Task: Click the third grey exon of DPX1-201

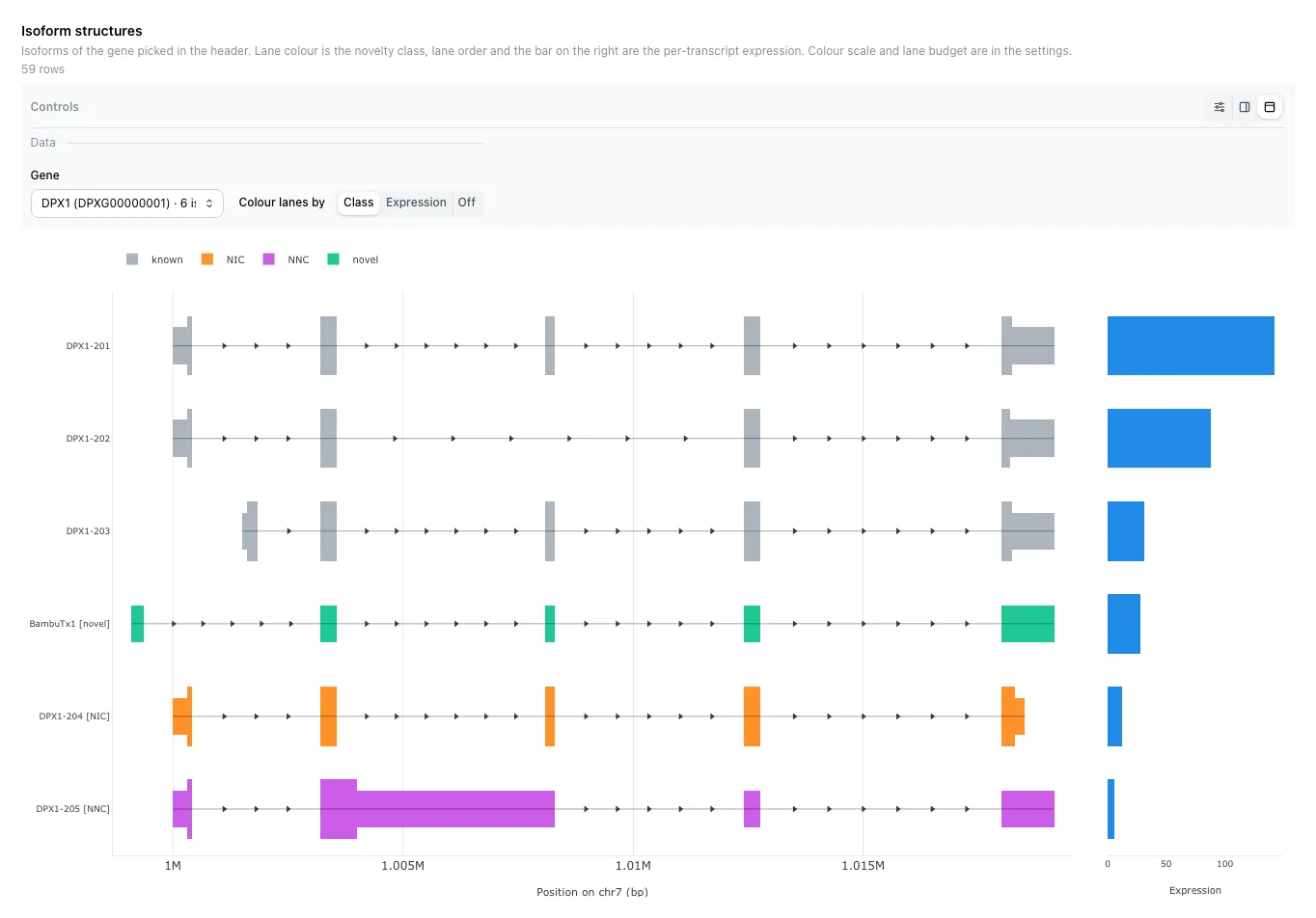Action: pos(550,346)
